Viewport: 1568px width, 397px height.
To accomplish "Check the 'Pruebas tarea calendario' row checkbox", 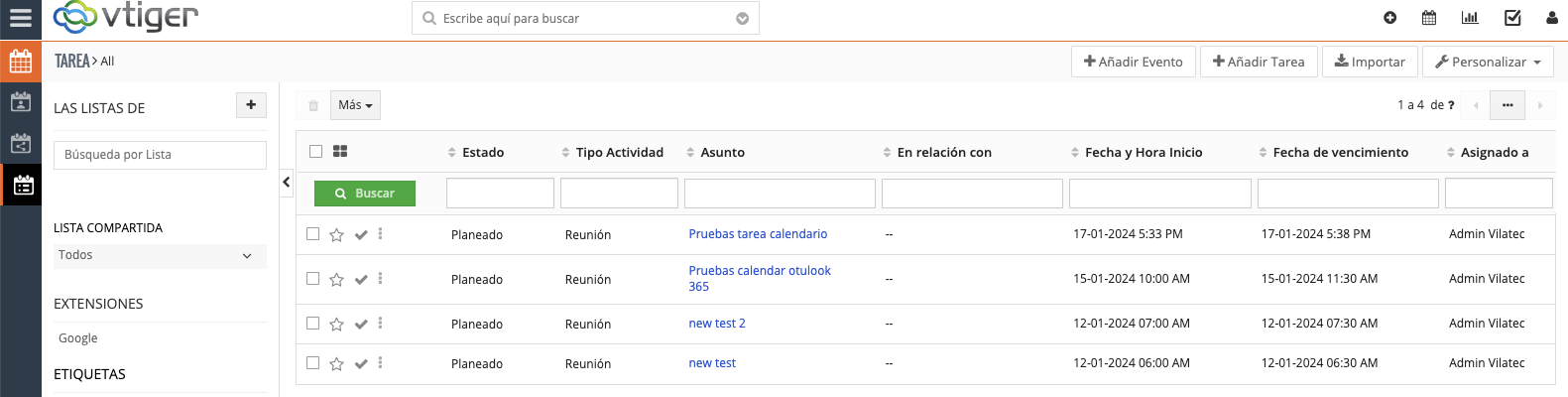I will [313, 234].
